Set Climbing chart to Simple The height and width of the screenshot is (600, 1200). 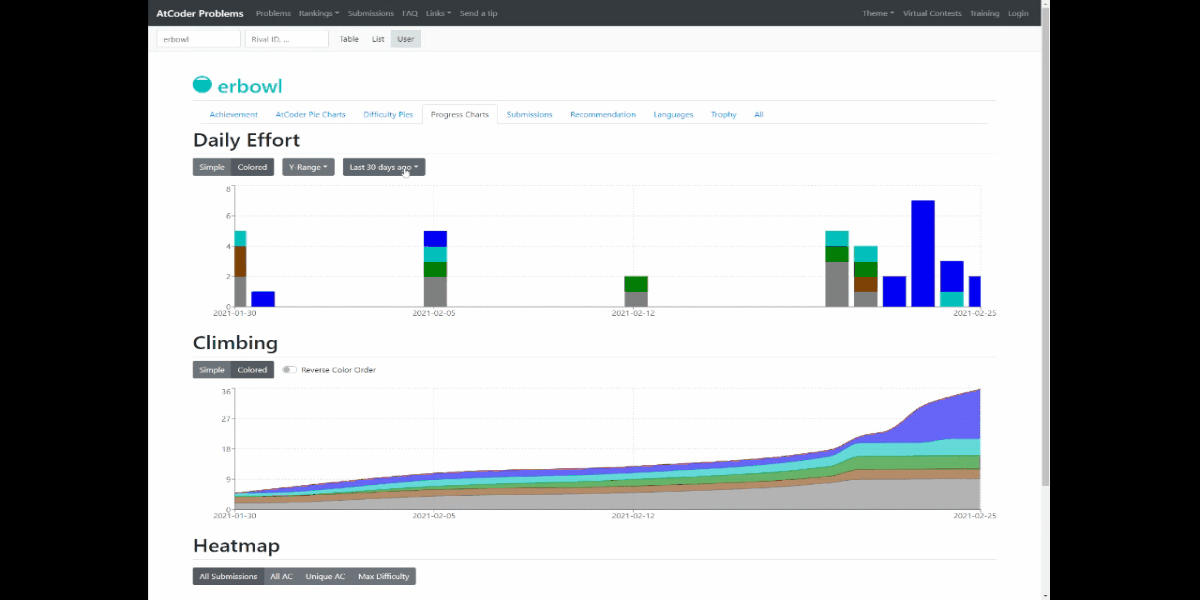[212, 370]
